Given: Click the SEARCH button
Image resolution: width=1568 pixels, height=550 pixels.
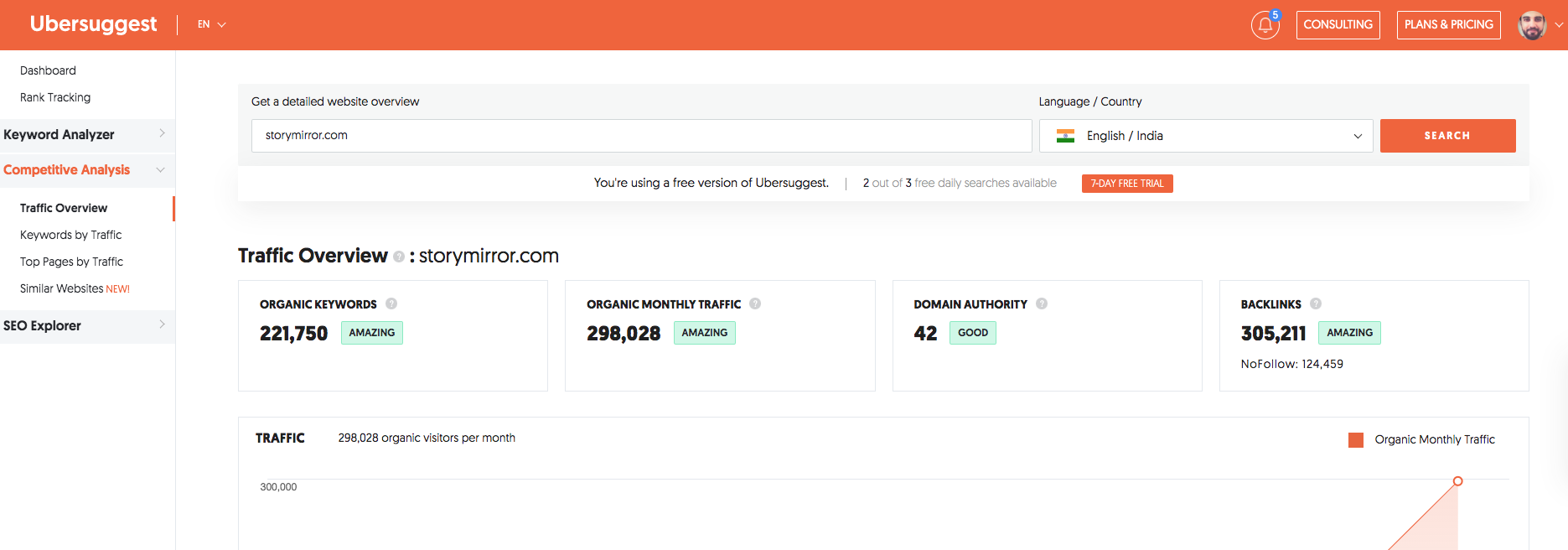Looking at the screenshot, I should click(1447, 136).
